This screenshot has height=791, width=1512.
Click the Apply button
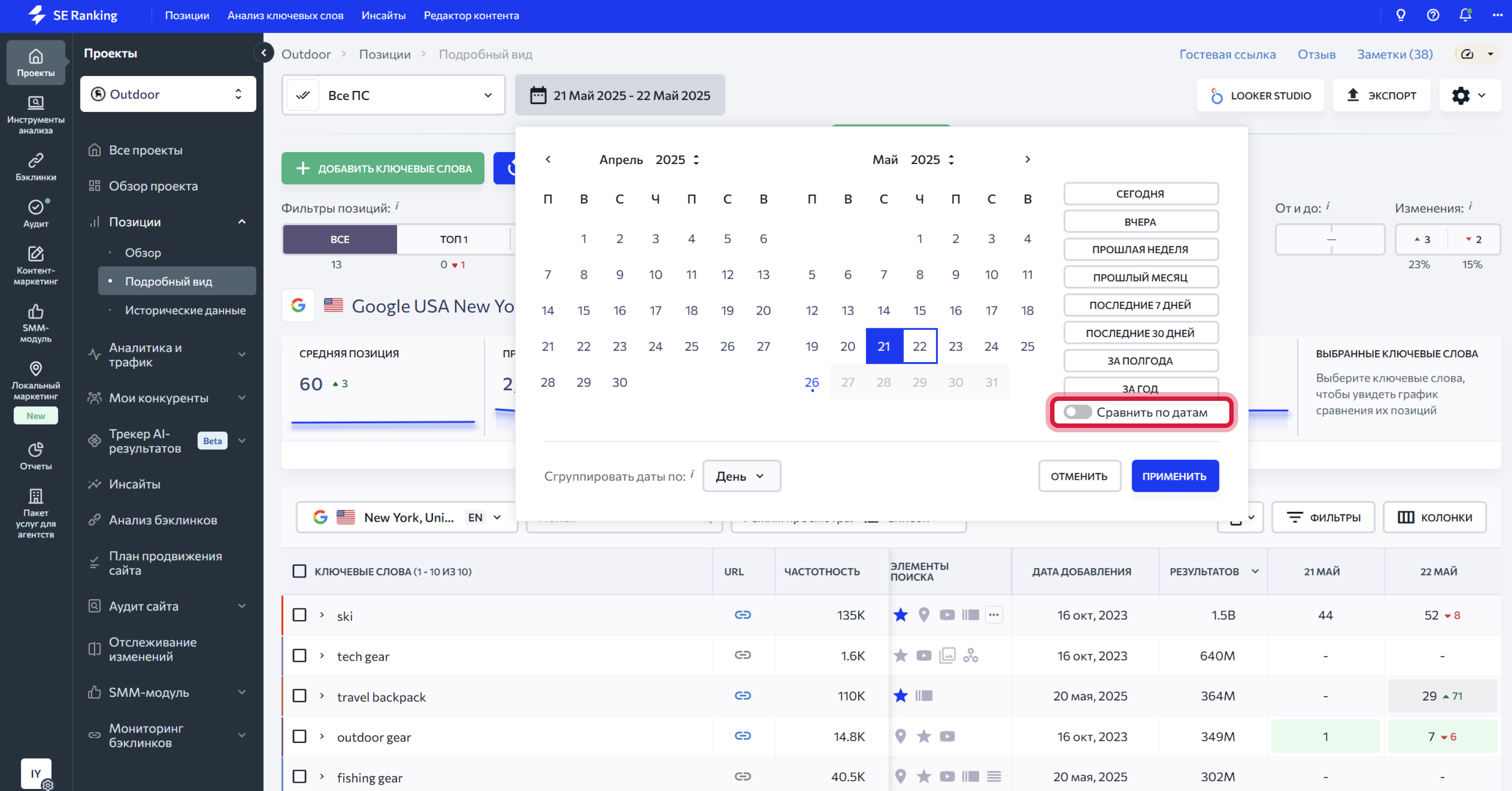[1174, 476]
